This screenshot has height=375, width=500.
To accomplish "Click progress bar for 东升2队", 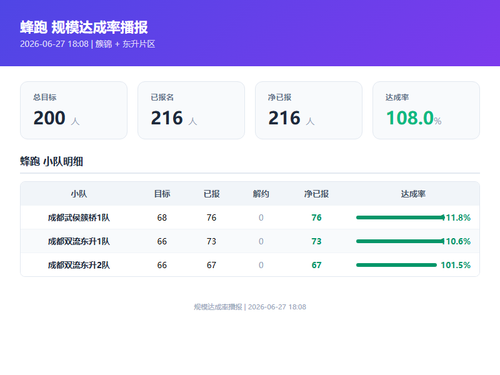I will click(396, 265).
